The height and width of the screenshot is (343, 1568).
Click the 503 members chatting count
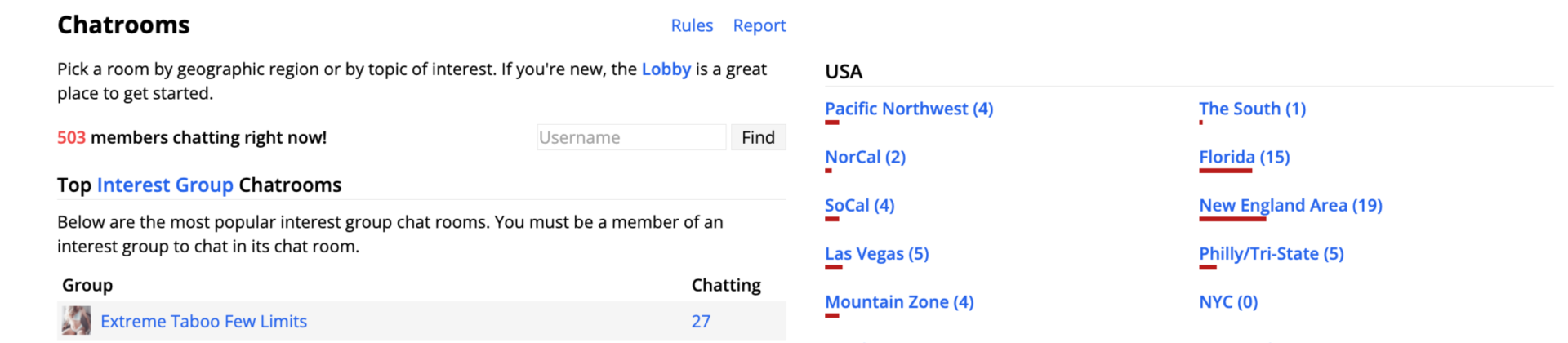pos(71,137)
